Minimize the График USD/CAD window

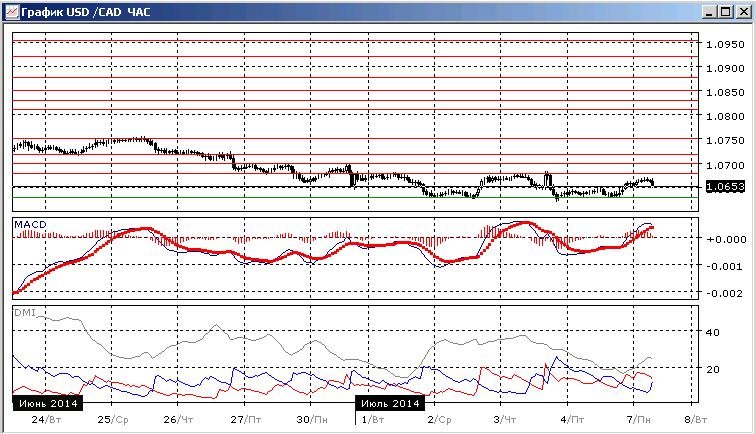tap(708, 12)
